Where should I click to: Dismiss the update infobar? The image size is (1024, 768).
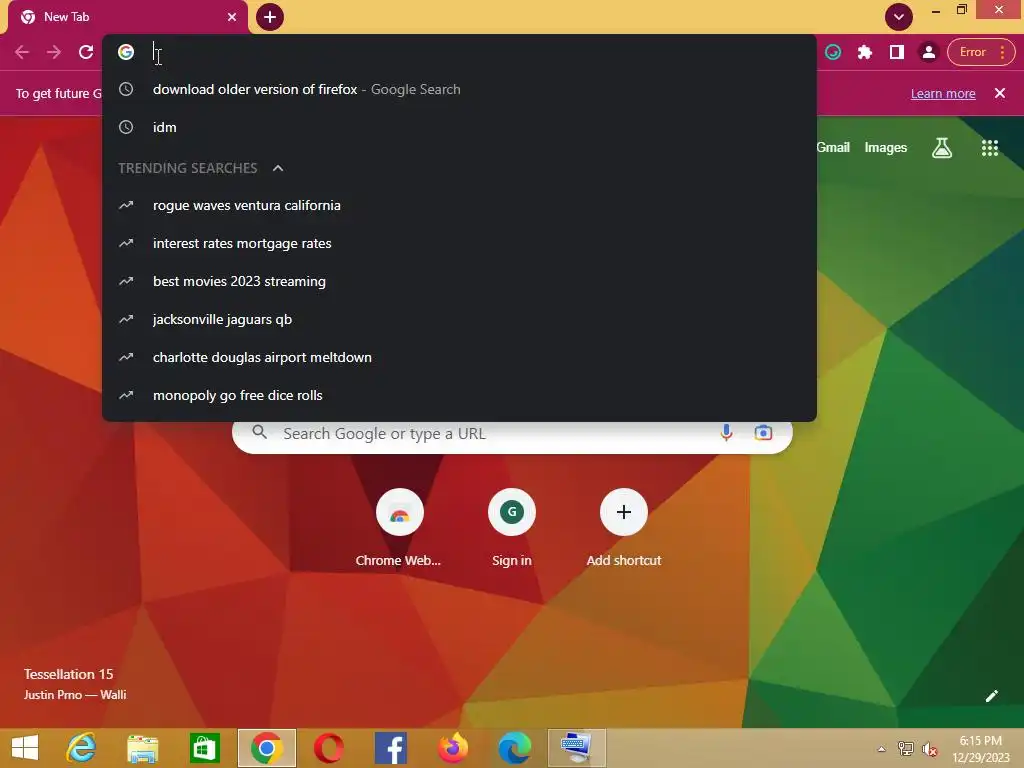[x=1000, y=93]
